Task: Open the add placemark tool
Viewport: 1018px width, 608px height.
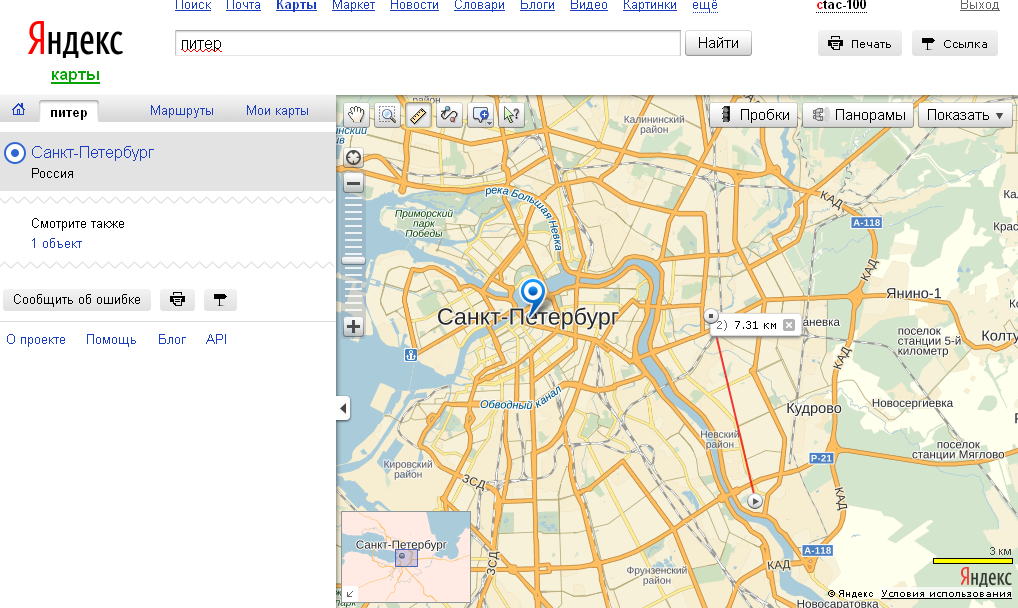Action: point(481,116)
